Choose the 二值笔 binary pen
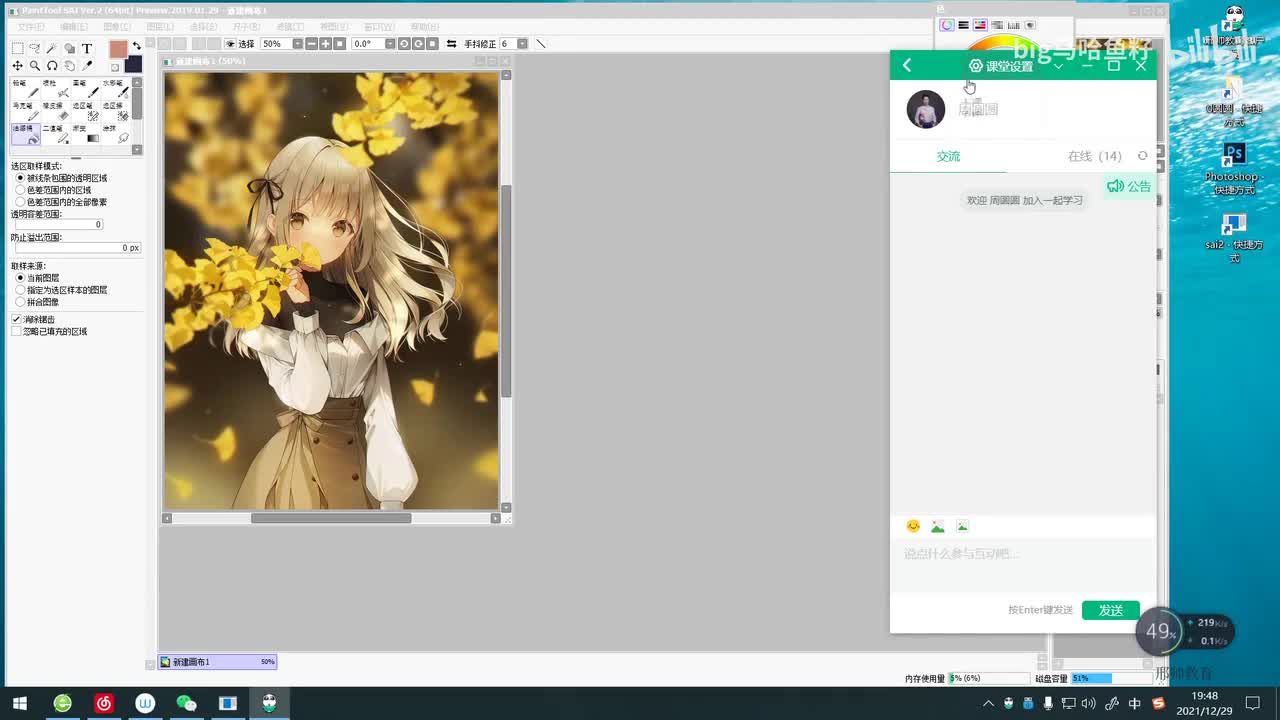1280x720 pixels. click(55, 134)
